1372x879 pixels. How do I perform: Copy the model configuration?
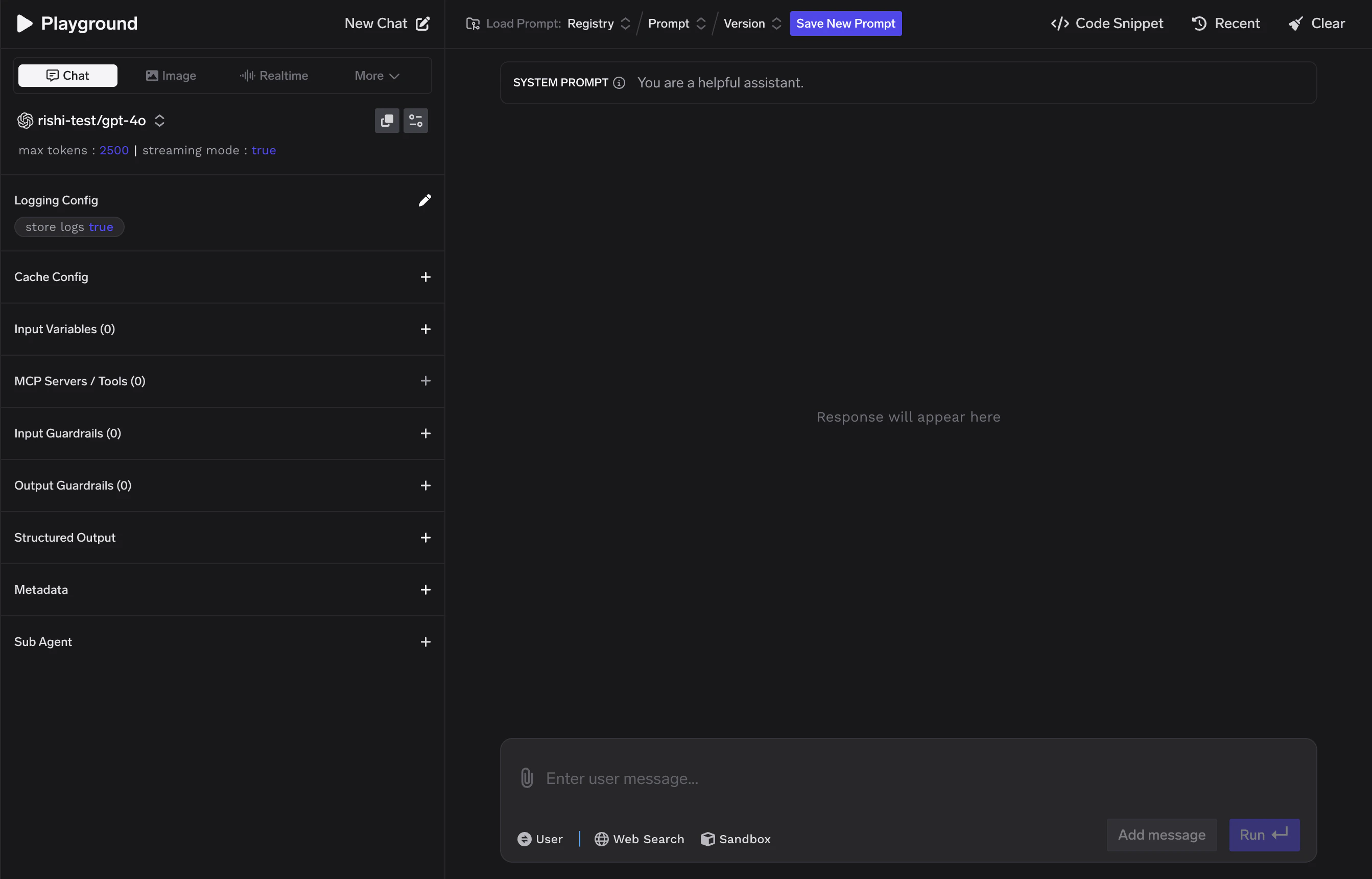pyautogui.click(x=387, y=121)
